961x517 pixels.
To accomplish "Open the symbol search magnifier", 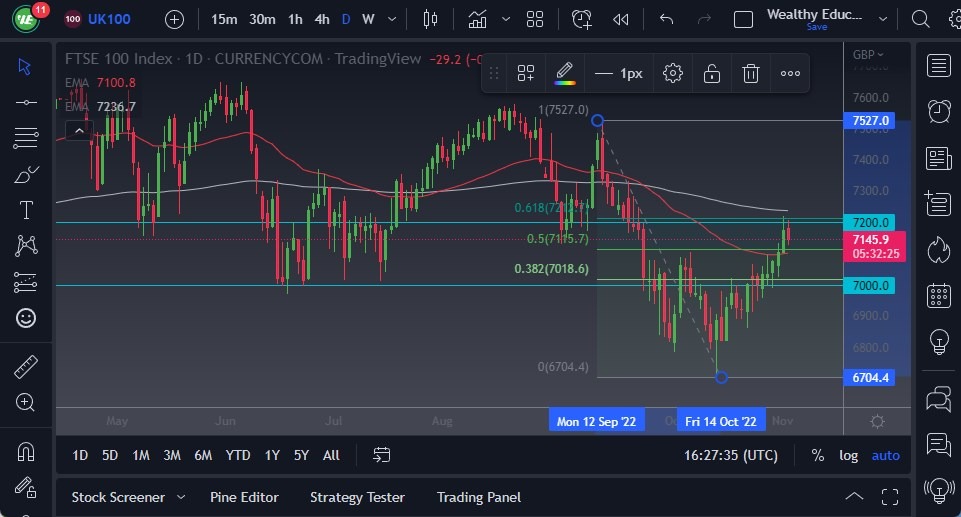I will coord(920,20).
